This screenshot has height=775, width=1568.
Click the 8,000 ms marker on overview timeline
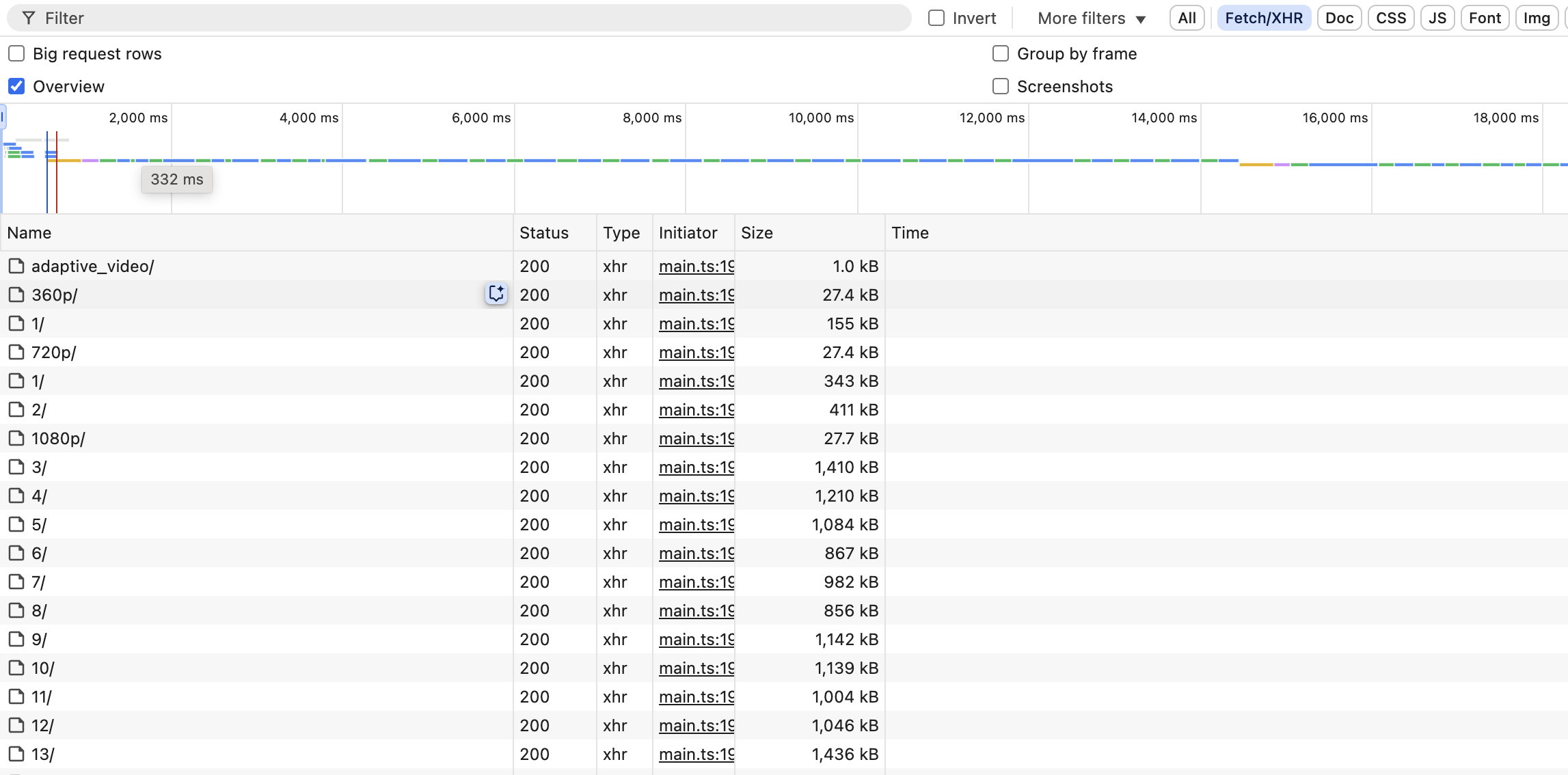(651, 118)
